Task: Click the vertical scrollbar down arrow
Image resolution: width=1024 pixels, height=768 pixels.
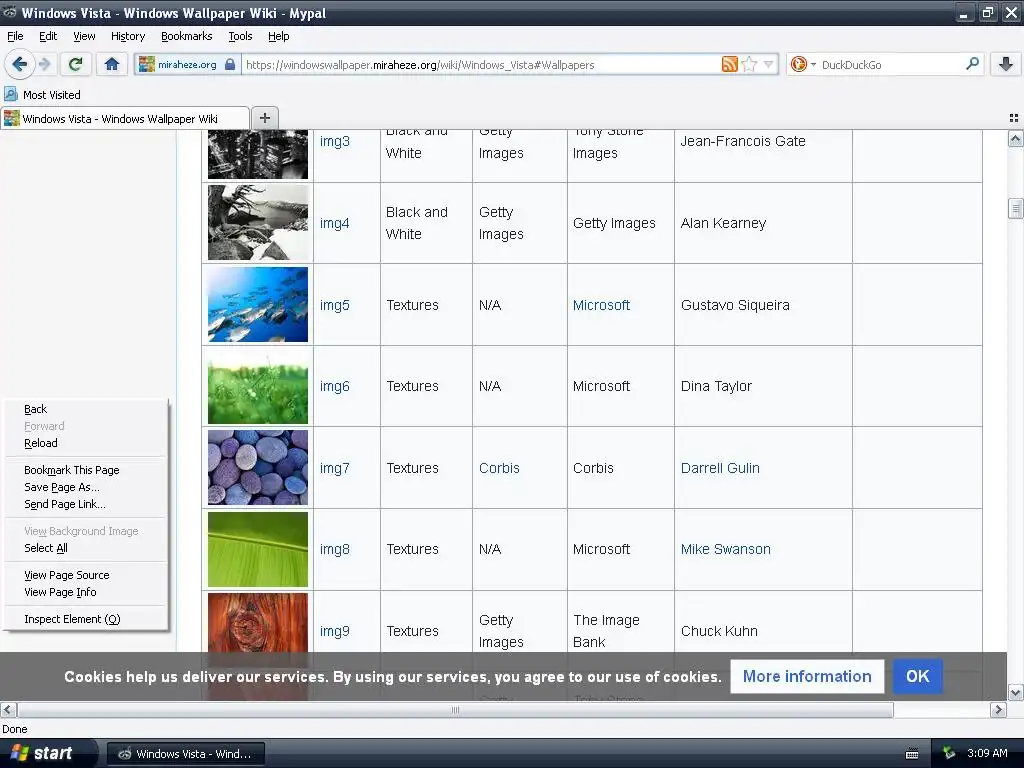Action: point(1015,692)
